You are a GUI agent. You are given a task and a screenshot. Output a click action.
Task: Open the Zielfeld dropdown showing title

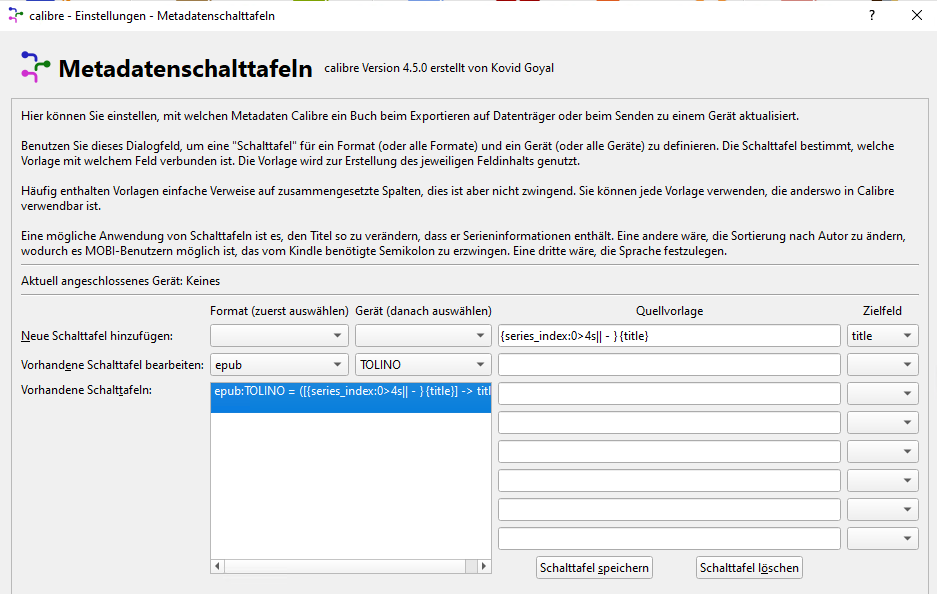[883, 336]
